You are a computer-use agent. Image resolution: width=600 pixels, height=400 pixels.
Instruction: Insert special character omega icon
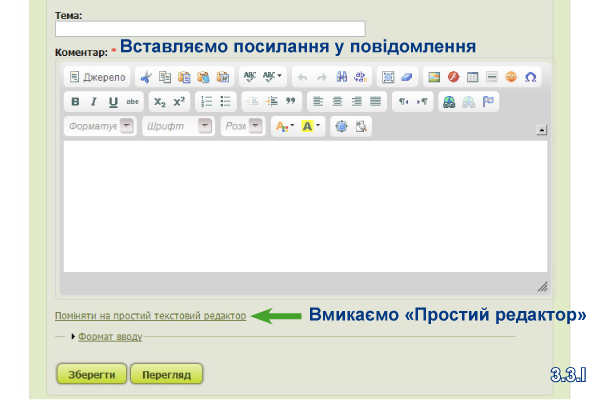point(530,77)
